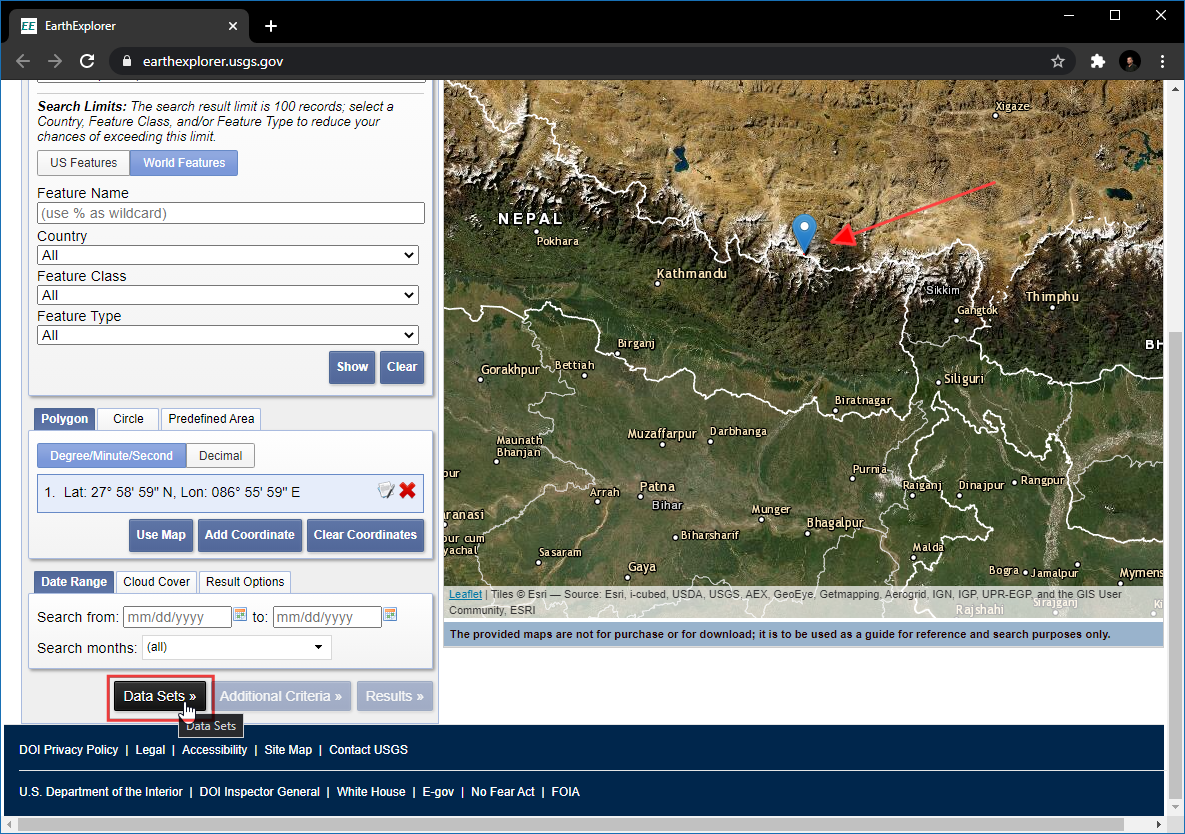Screen dimensions: 1185x834
Task: Open the Feature Class dropdown
Action: pyautogui.click(x=228, y=295)
